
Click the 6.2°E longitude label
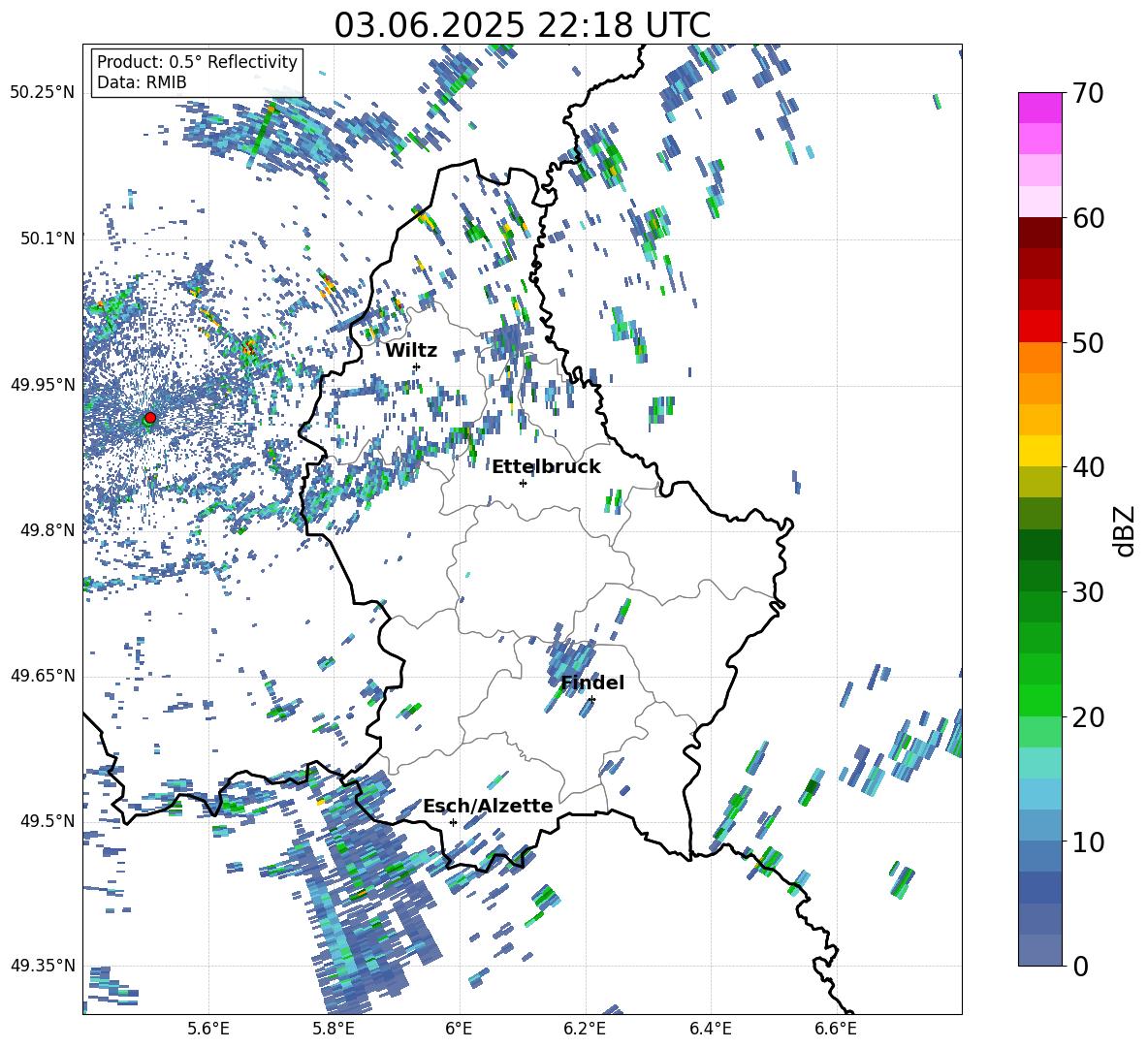pyautogui.click(x=585, y=1029)
